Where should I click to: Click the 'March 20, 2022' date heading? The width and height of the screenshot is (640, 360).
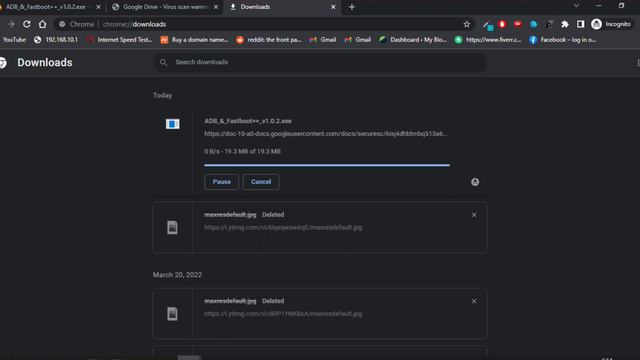pyautogui.click(x=177, y=275)
